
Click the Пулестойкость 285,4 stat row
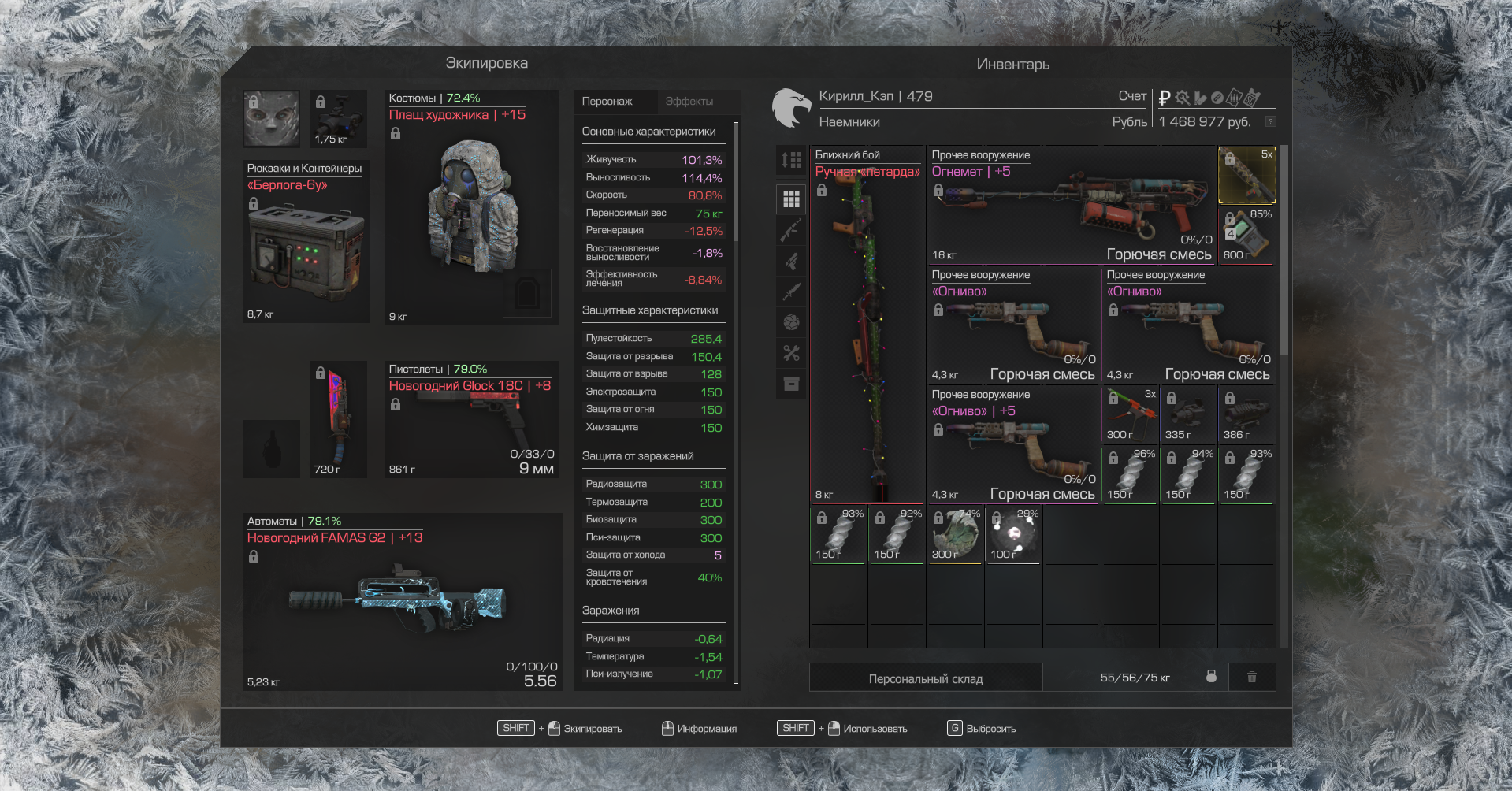tap(653, 339)
